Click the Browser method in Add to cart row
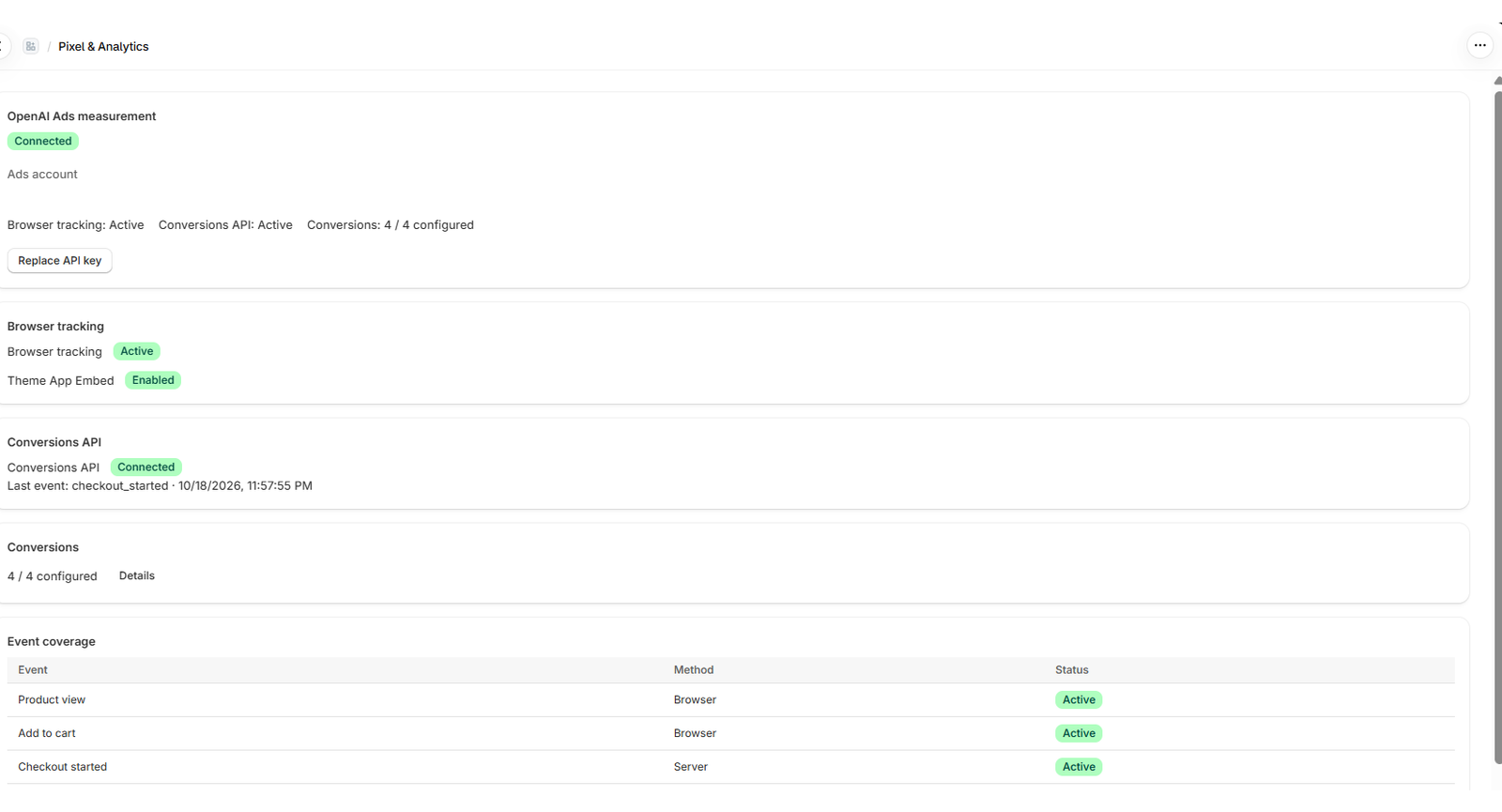The height and width of the screenshot is (812, 1502). (695, 734)
